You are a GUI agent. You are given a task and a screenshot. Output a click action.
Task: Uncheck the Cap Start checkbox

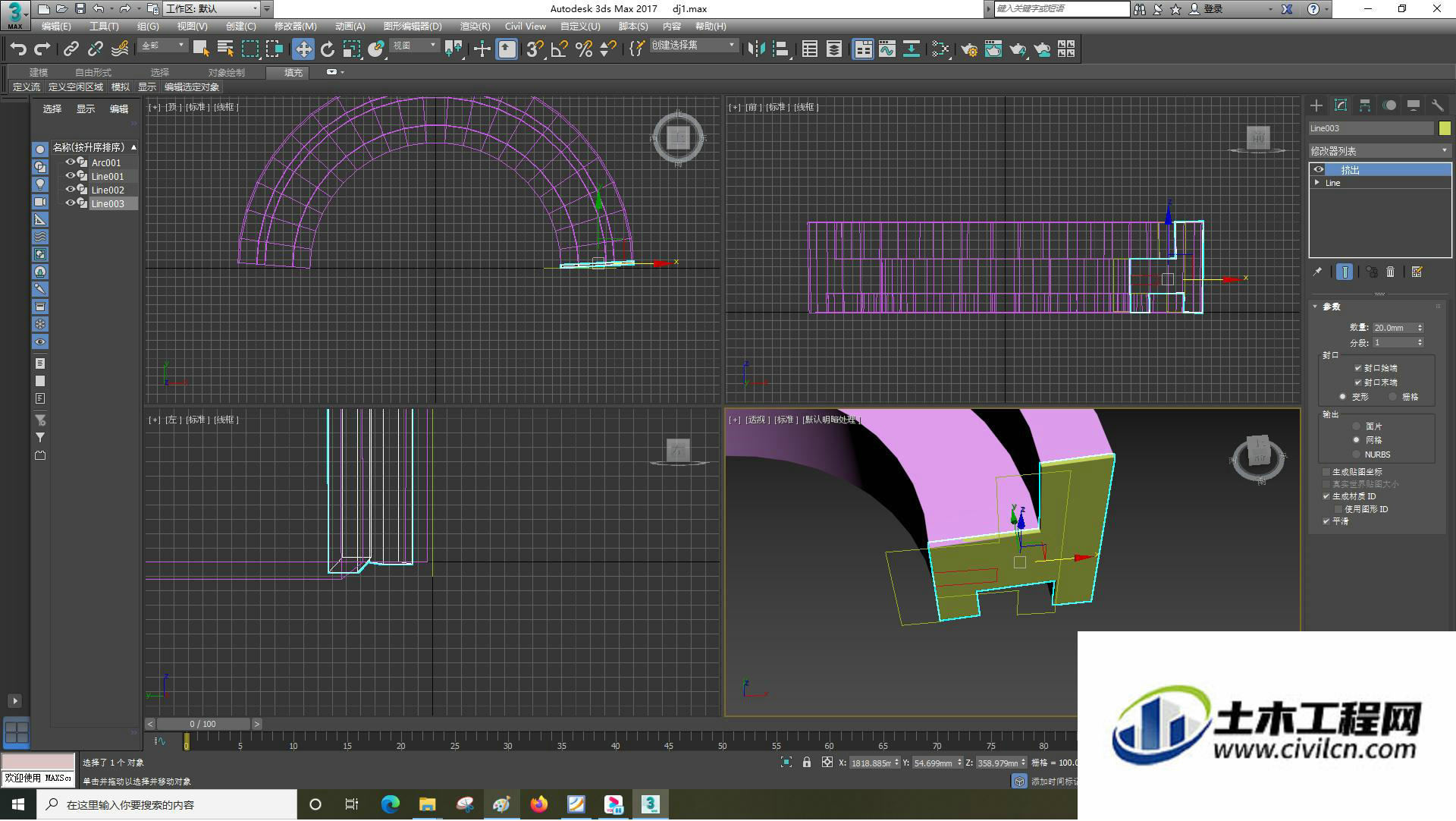tap(1357, 368)
